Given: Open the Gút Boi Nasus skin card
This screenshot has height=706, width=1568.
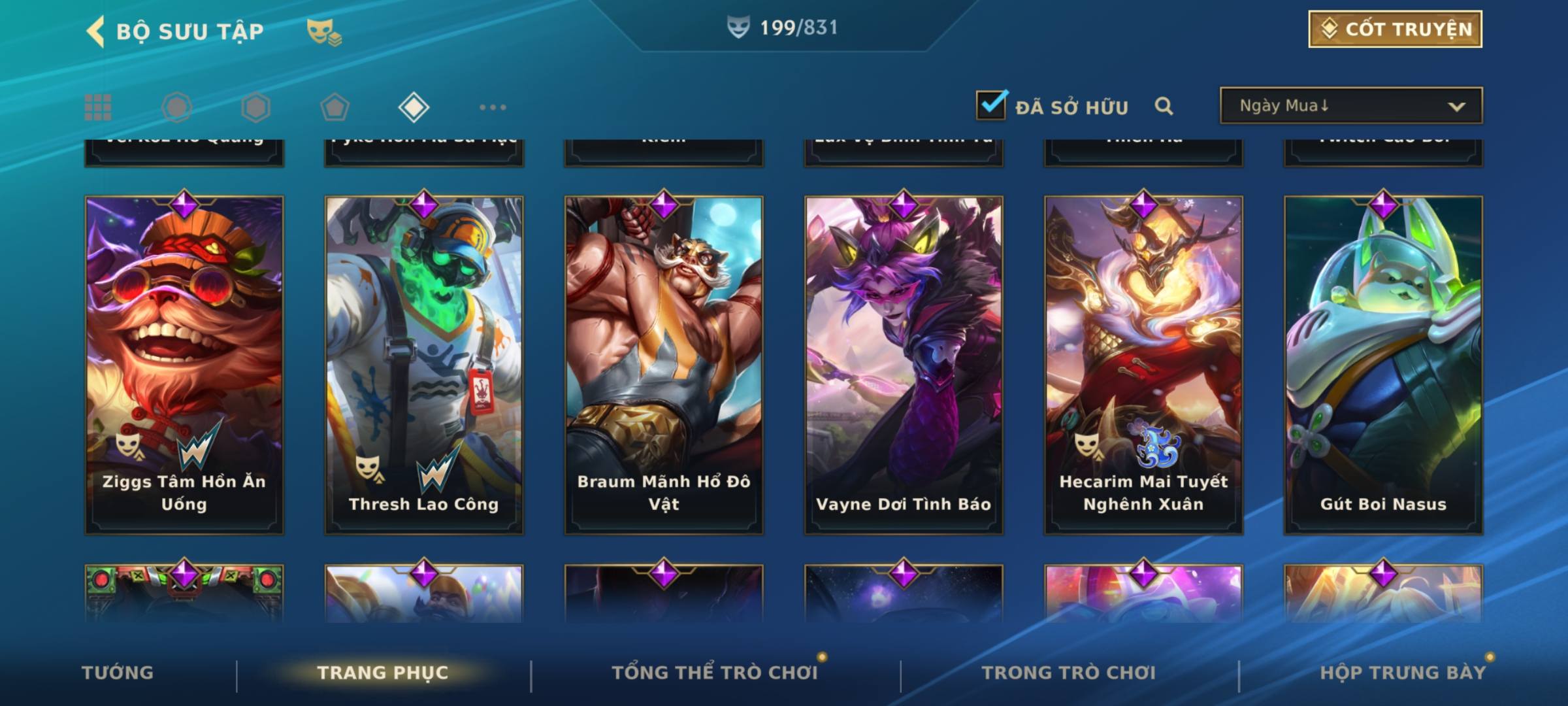Looking at the screenshot, I should coord(1383,365).
